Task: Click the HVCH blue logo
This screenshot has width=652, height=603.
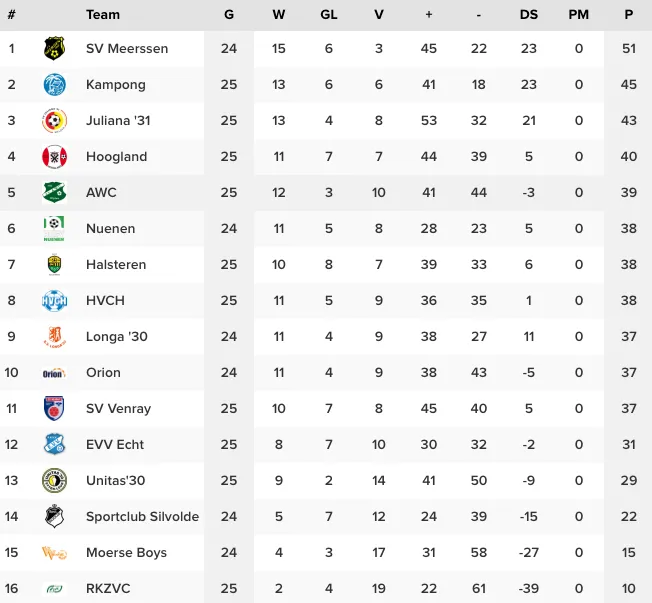Action: [x=54, y=301]
